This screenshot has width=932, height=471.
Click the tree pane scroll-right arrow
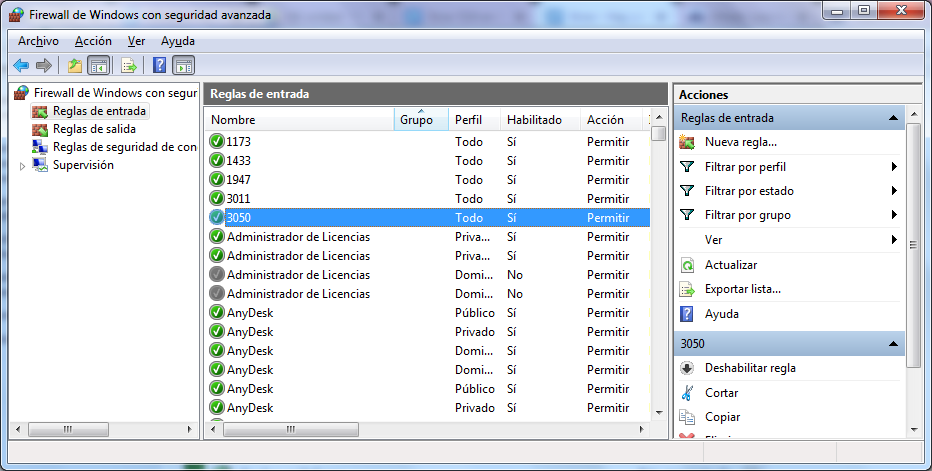pyautogui.click(x=190, y=429)
